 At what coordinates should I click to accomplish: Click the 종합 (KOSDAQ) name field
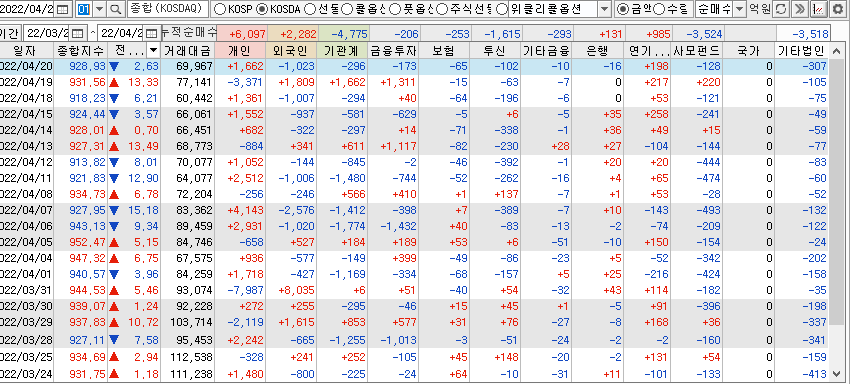tap(167, 9)
